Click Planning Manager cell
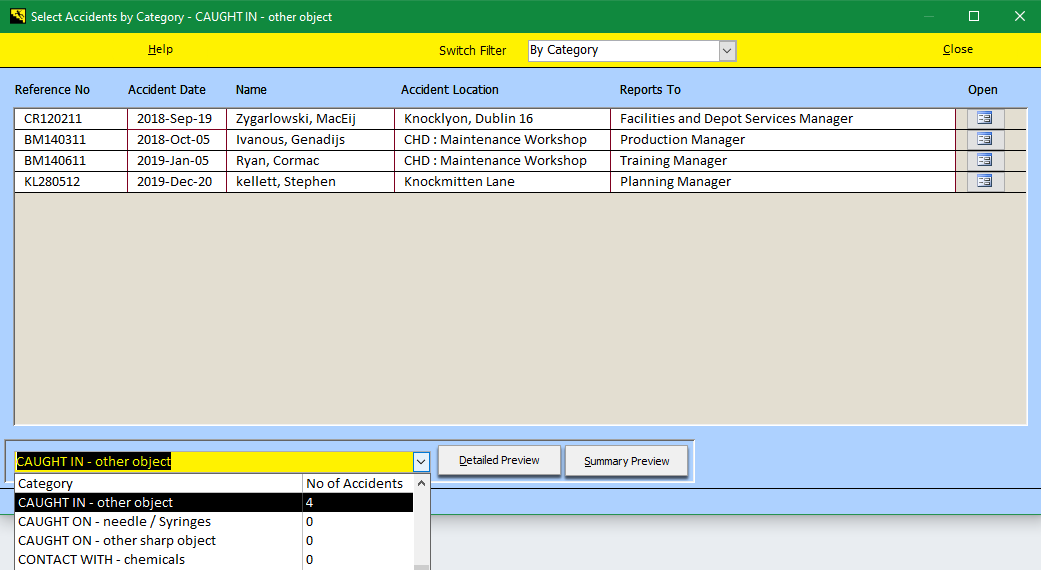This screenshot has height=570, width=1041. (x=783, y=182)
